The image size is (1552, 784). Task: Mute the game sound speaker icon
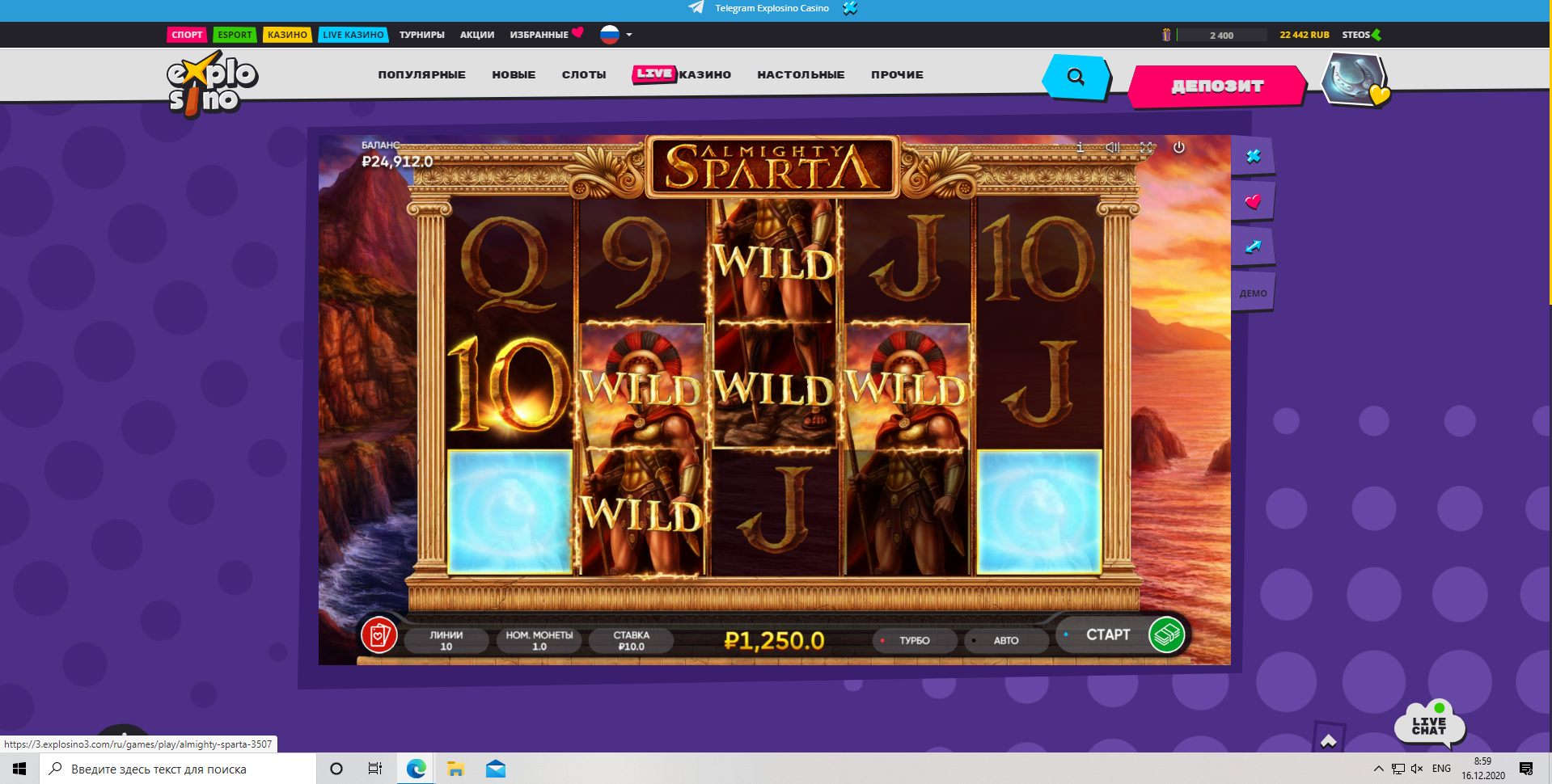[1113, 147]
